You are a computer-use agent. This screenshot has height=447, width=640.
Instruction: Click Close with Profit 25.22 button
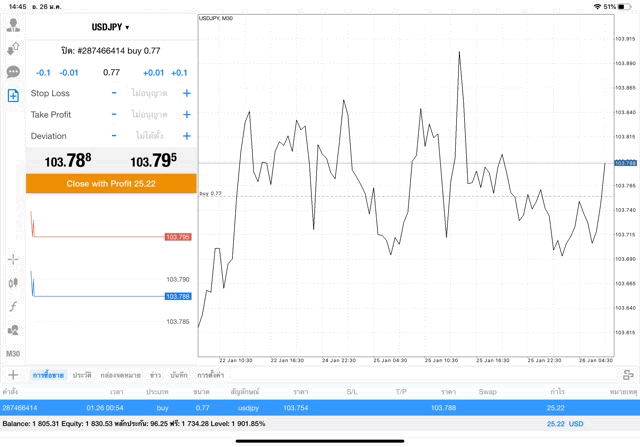click(x=111, y=184)
